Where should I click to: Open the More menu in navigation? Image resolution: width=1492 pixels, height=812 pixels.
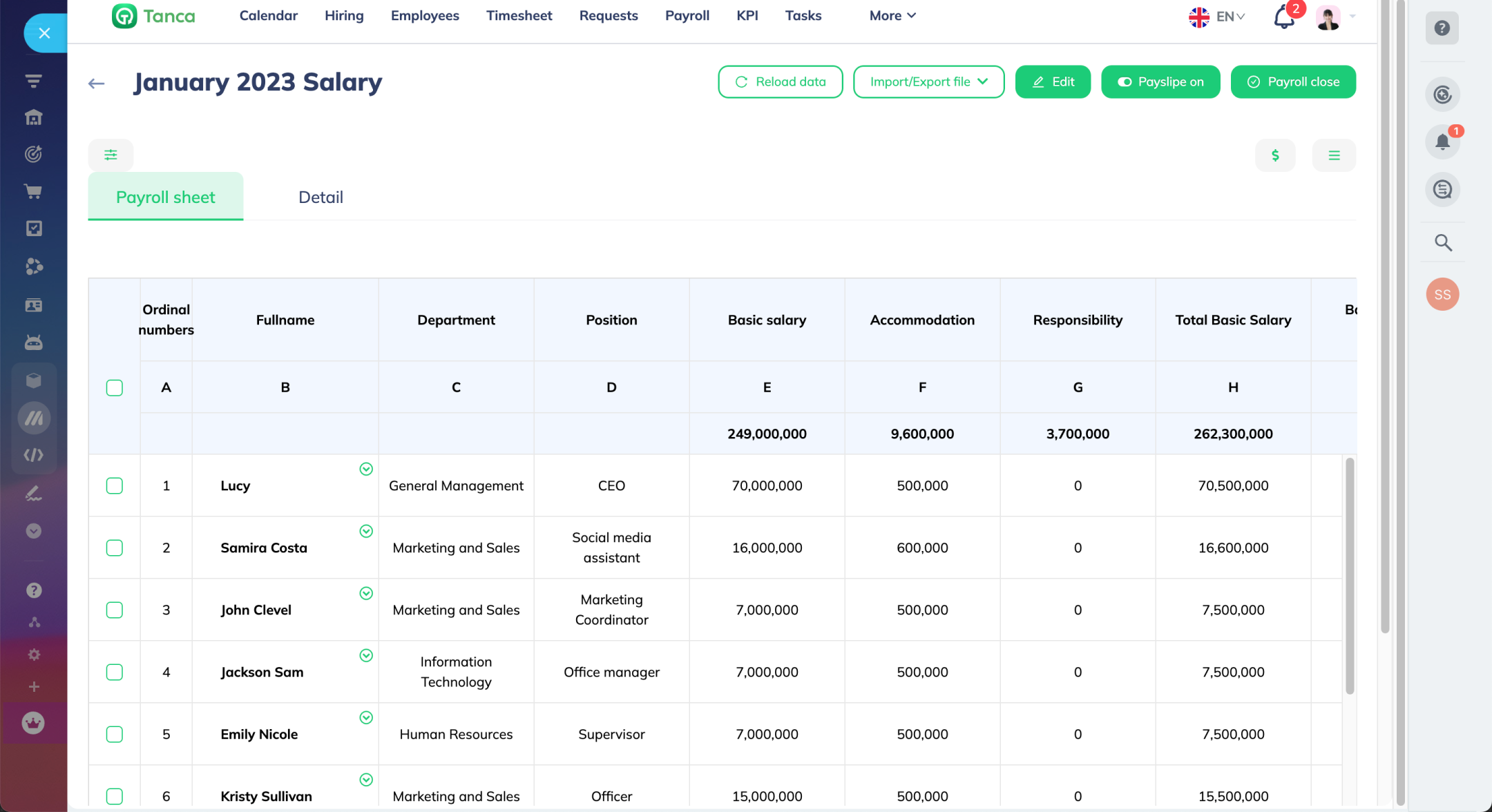coord(892,15)
